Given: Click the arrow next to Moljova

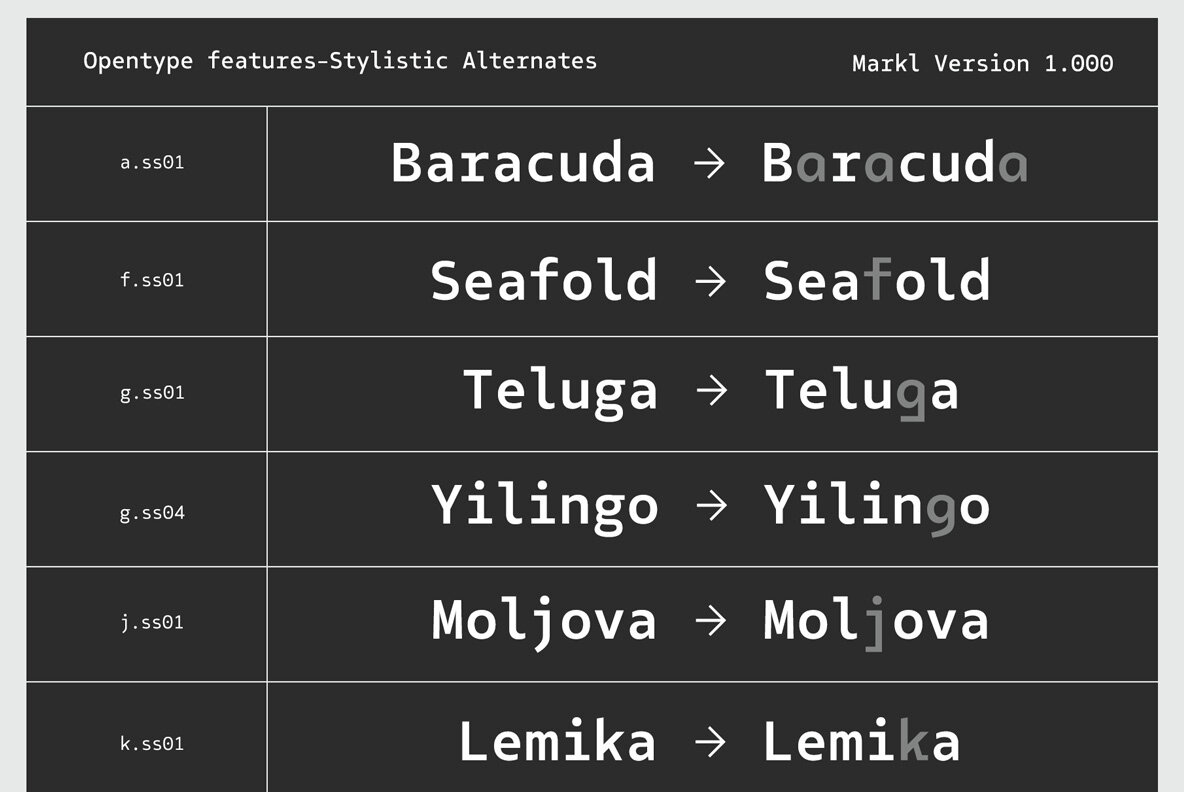Looking at the screenshot, I should pos(710,621).
